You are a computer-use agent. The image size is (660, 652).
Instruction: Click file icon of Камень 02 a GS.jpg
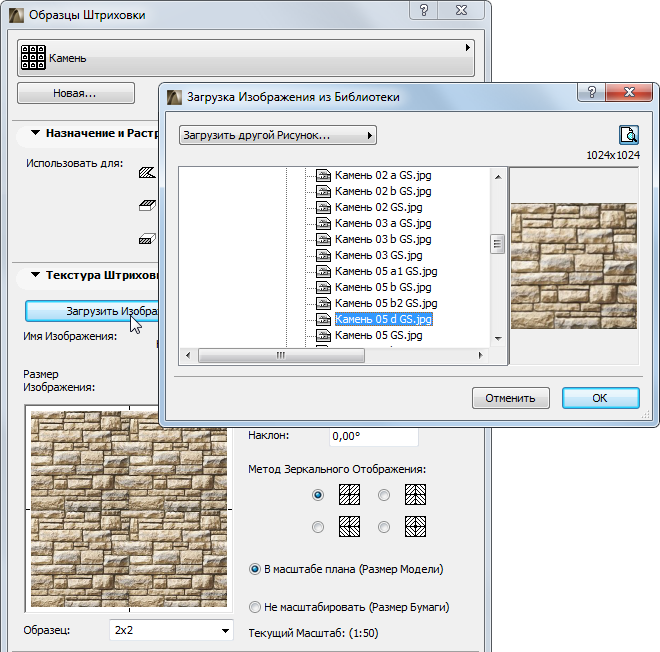pos(323,175)
